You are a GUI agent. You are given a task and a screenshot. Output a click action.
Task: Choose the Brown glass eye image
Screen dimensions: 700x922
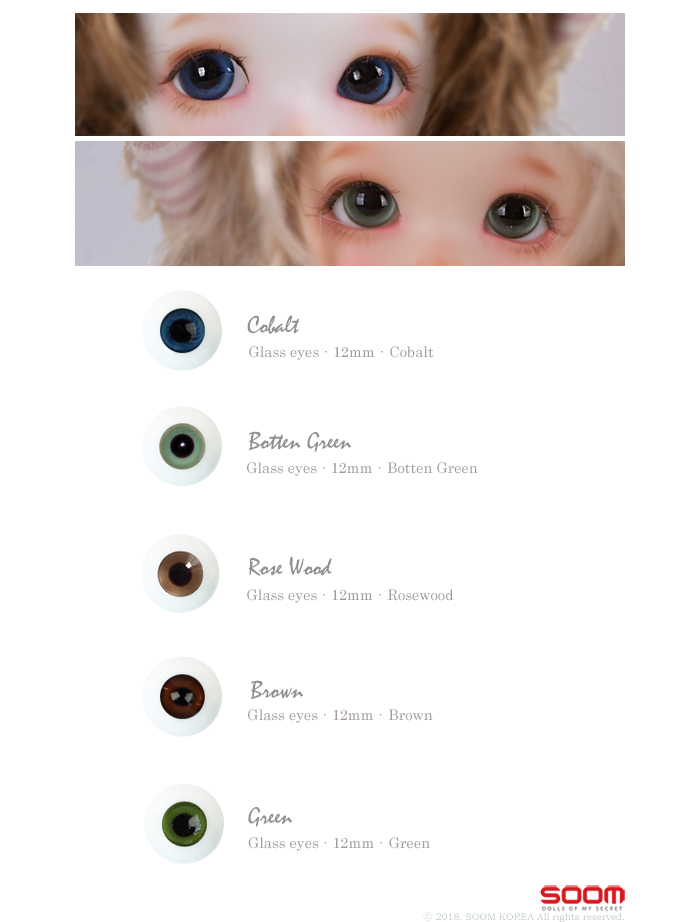point(182,696)
